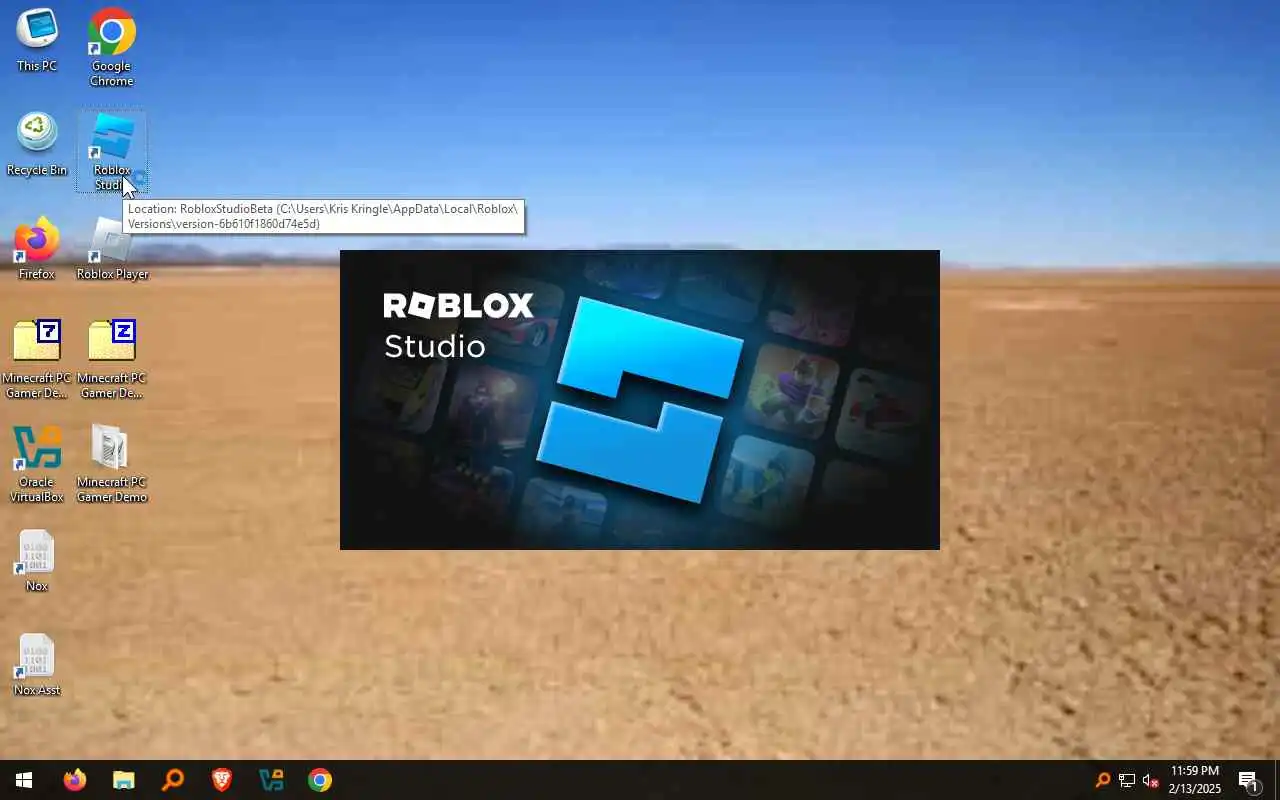Viewport: 1280px width, 800px height.
Task: Select the Minecraft archive with Z badge
Action: point(111,359)
